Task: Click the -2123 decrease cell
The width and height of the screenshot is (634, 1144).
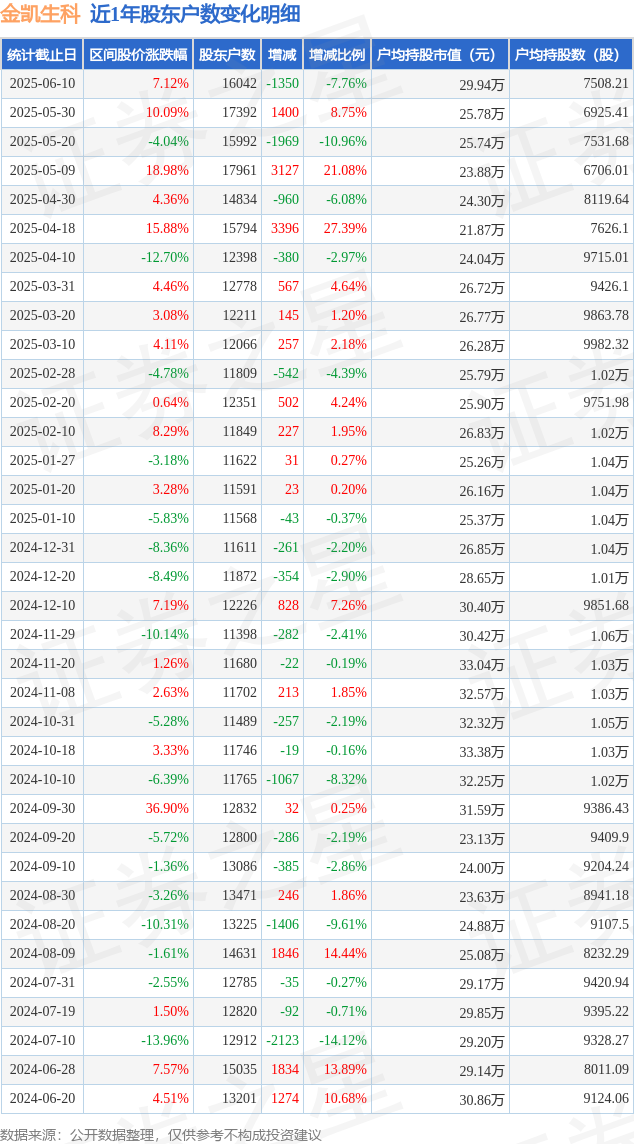Action: coord(282,1041)
